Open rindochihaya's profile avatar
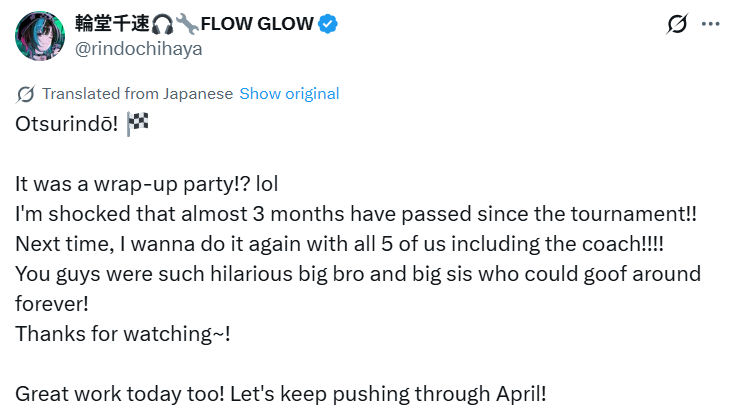This screenshot has height=415, width=738. point(40,36)
